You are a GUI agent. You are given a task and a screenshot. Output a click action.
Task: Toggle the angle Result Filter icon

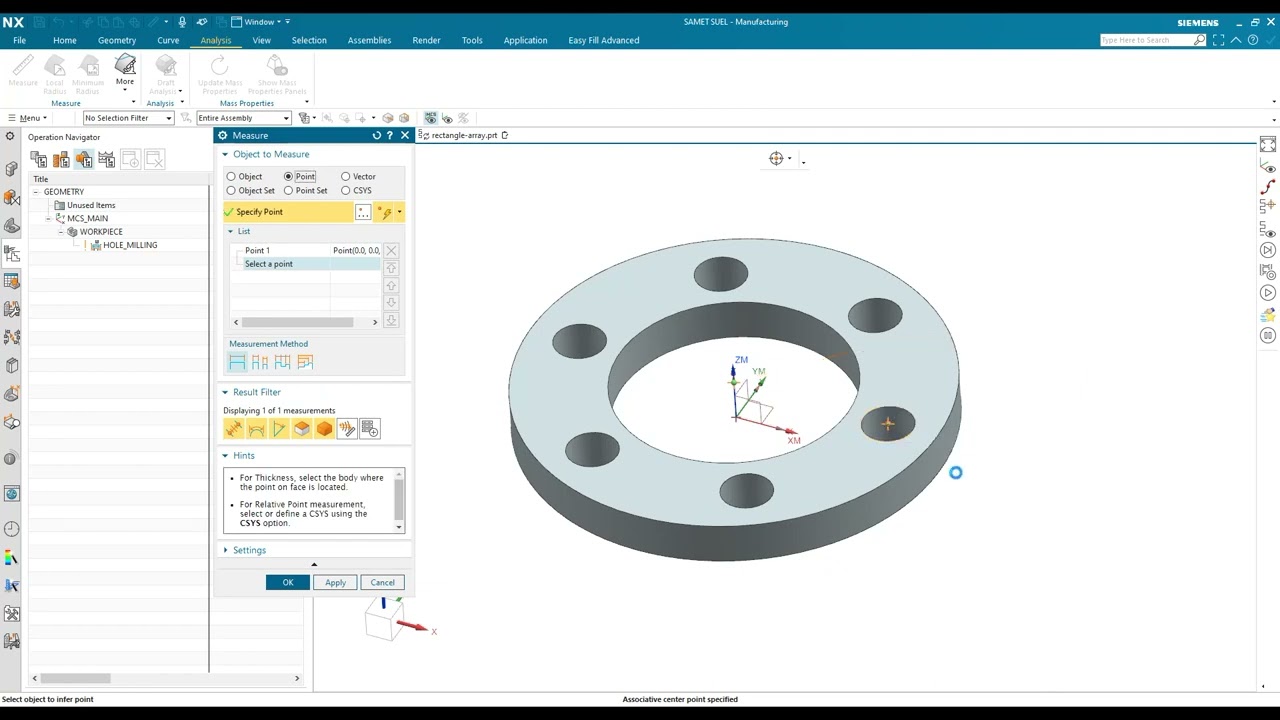click(x=279, y=429)
